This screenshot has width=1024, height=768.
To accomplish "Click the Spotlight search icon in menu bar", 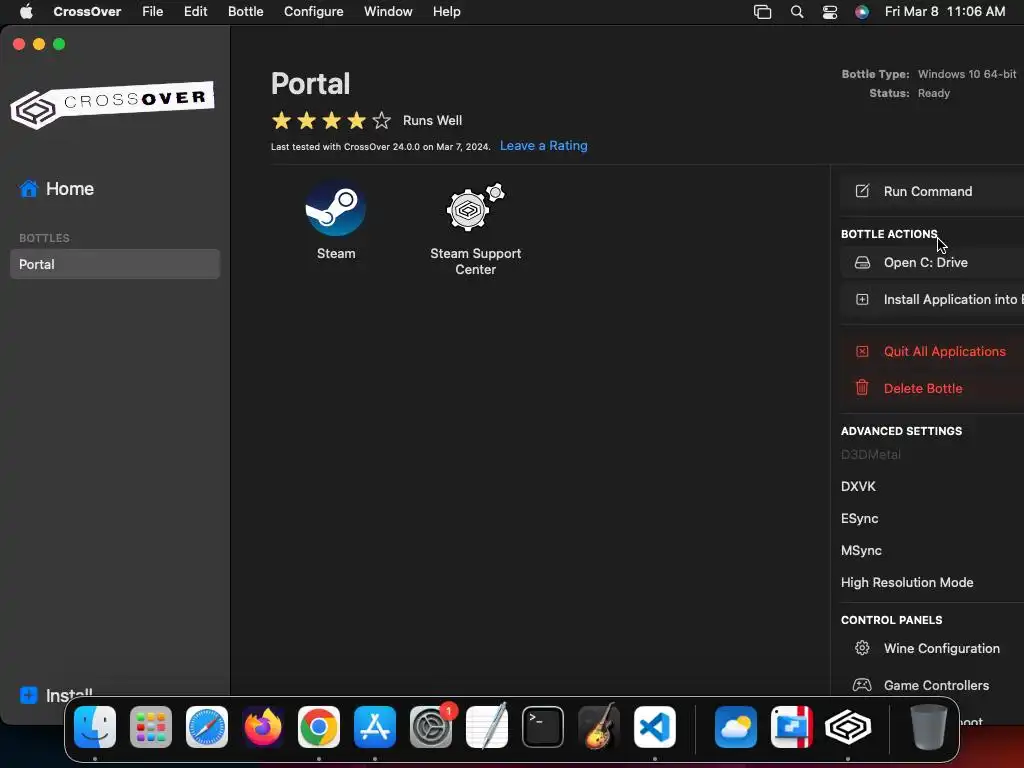I will [x=797, y=12].
